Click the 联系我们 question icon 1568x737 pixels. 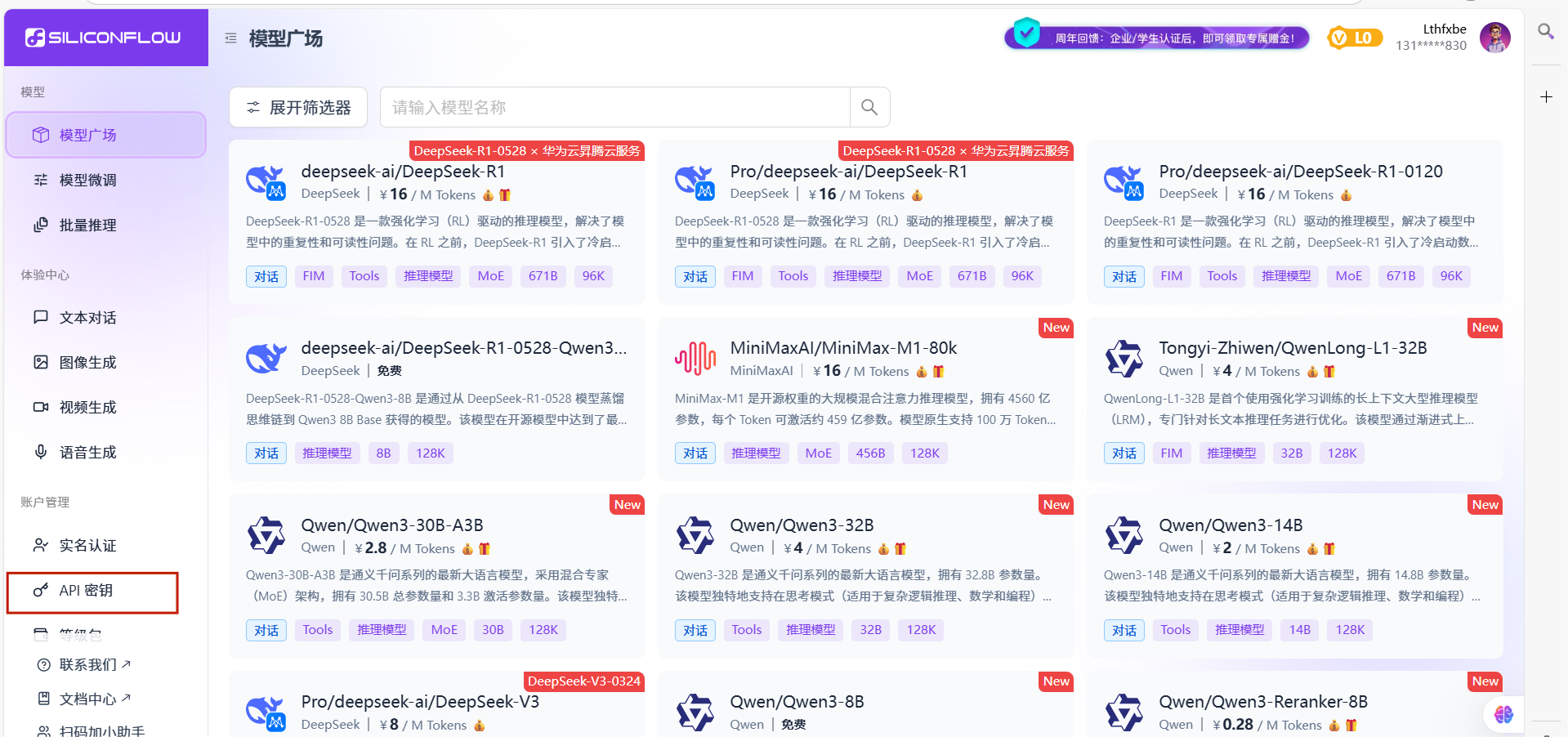click(44, 665)
